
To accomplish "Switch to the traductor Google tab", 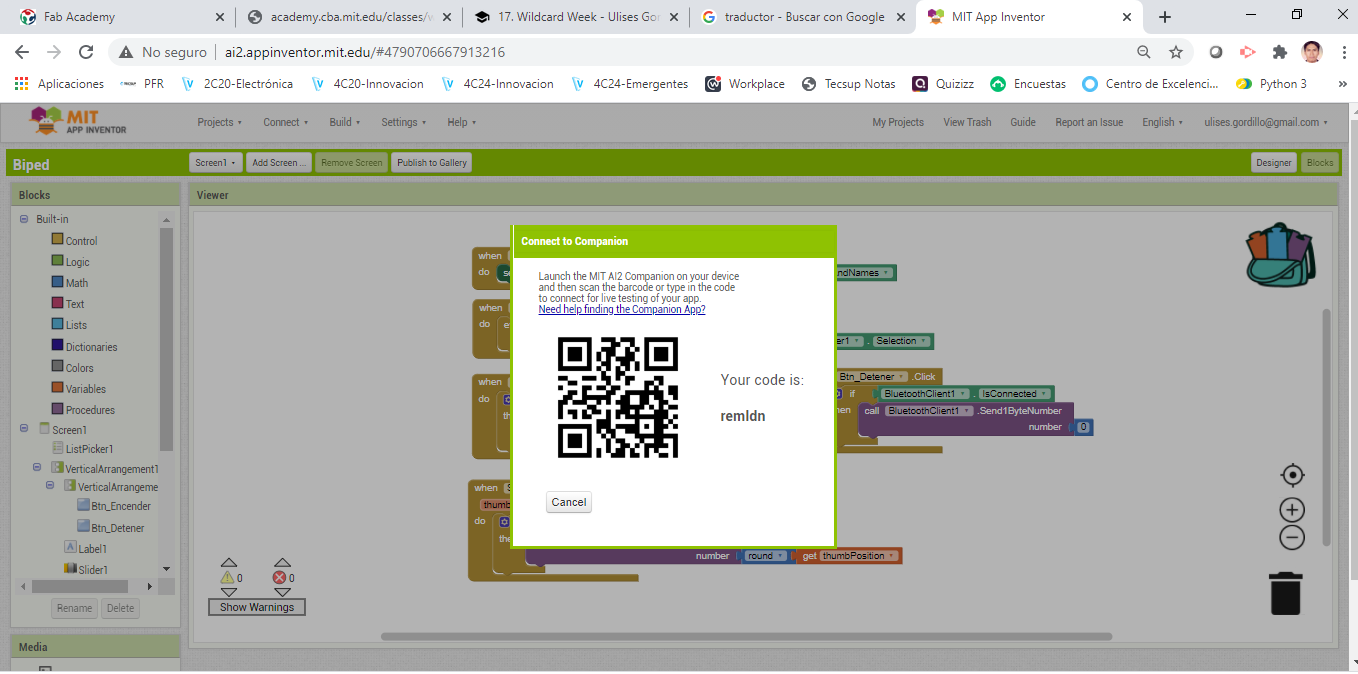I will (x=802, y=17).
